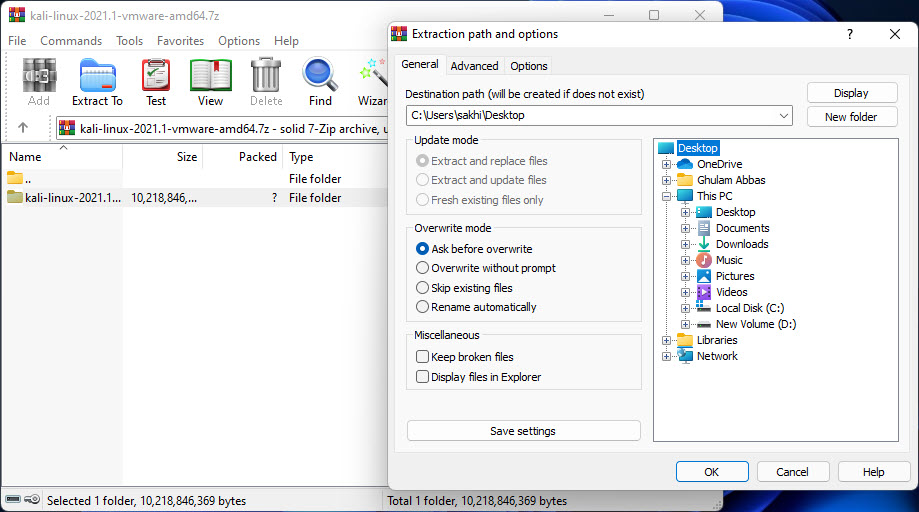Select Fresh existing files only radio
This screenshot has width=919, height=512.
[422, 200]
